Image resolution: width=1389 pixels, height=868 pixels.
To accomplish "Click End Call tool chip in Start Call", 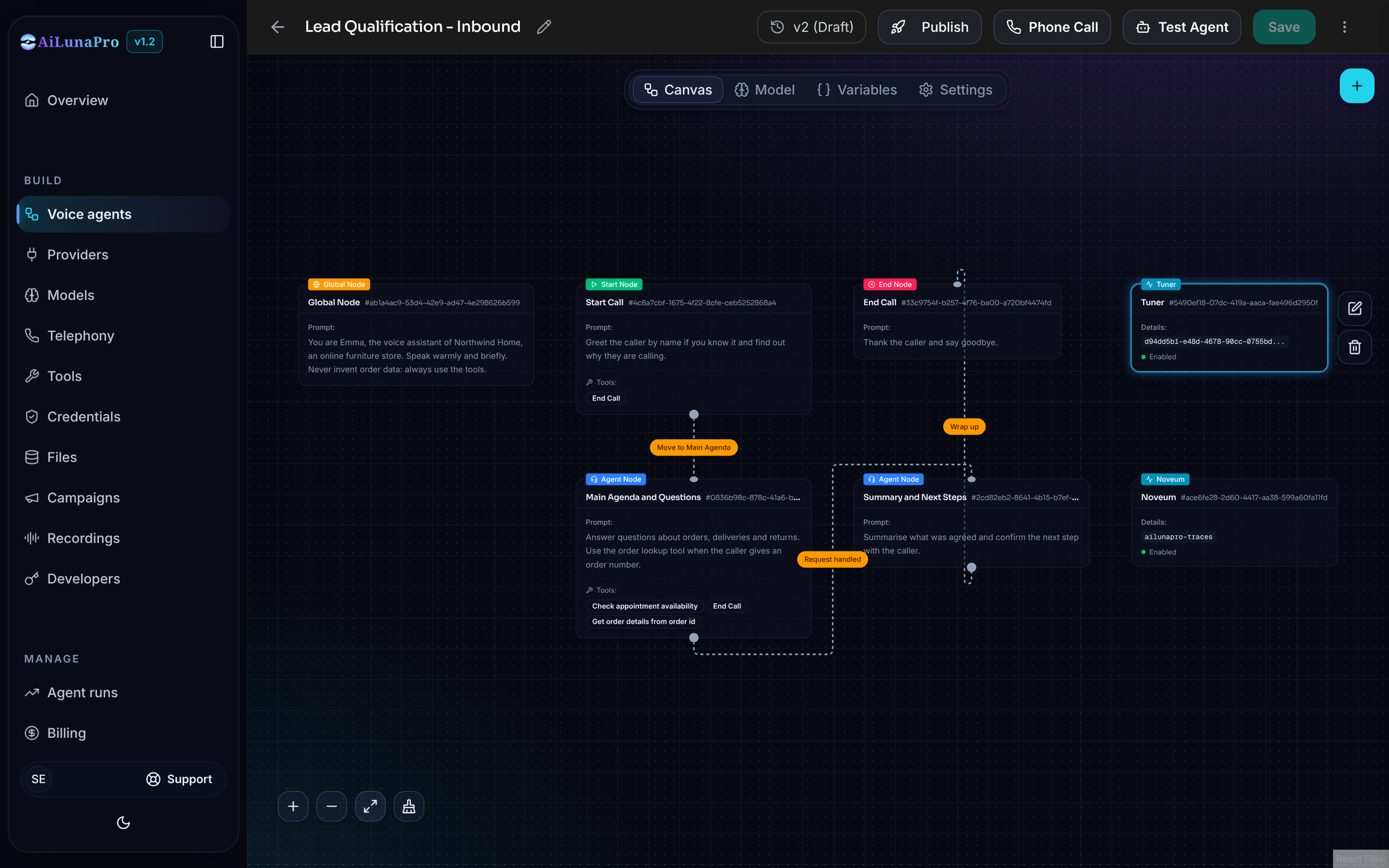I will pyautogui.click(x=606, y=398).
